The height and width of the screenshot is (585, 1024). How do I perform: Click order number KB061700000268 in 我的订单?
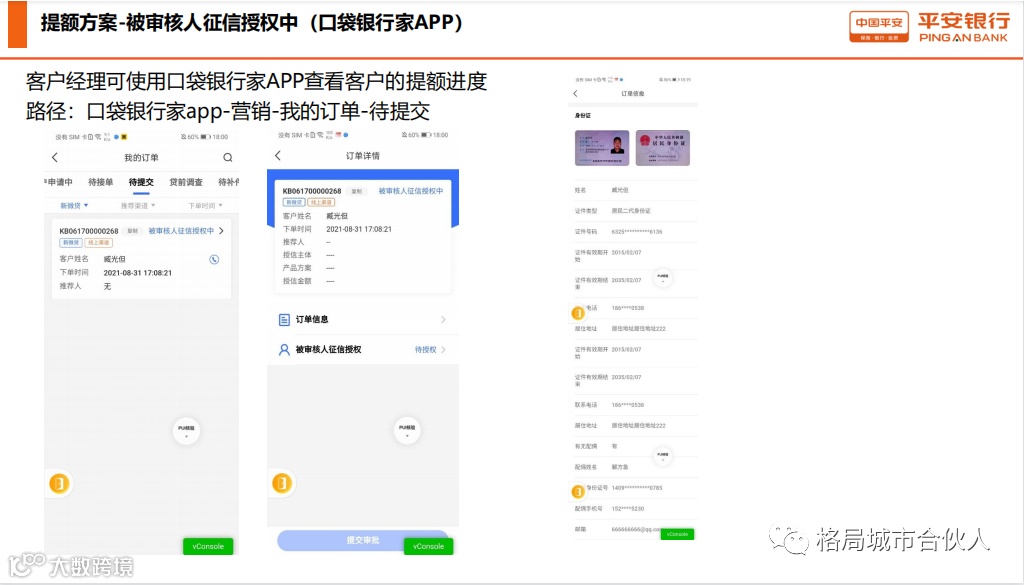tap(89, 231)
